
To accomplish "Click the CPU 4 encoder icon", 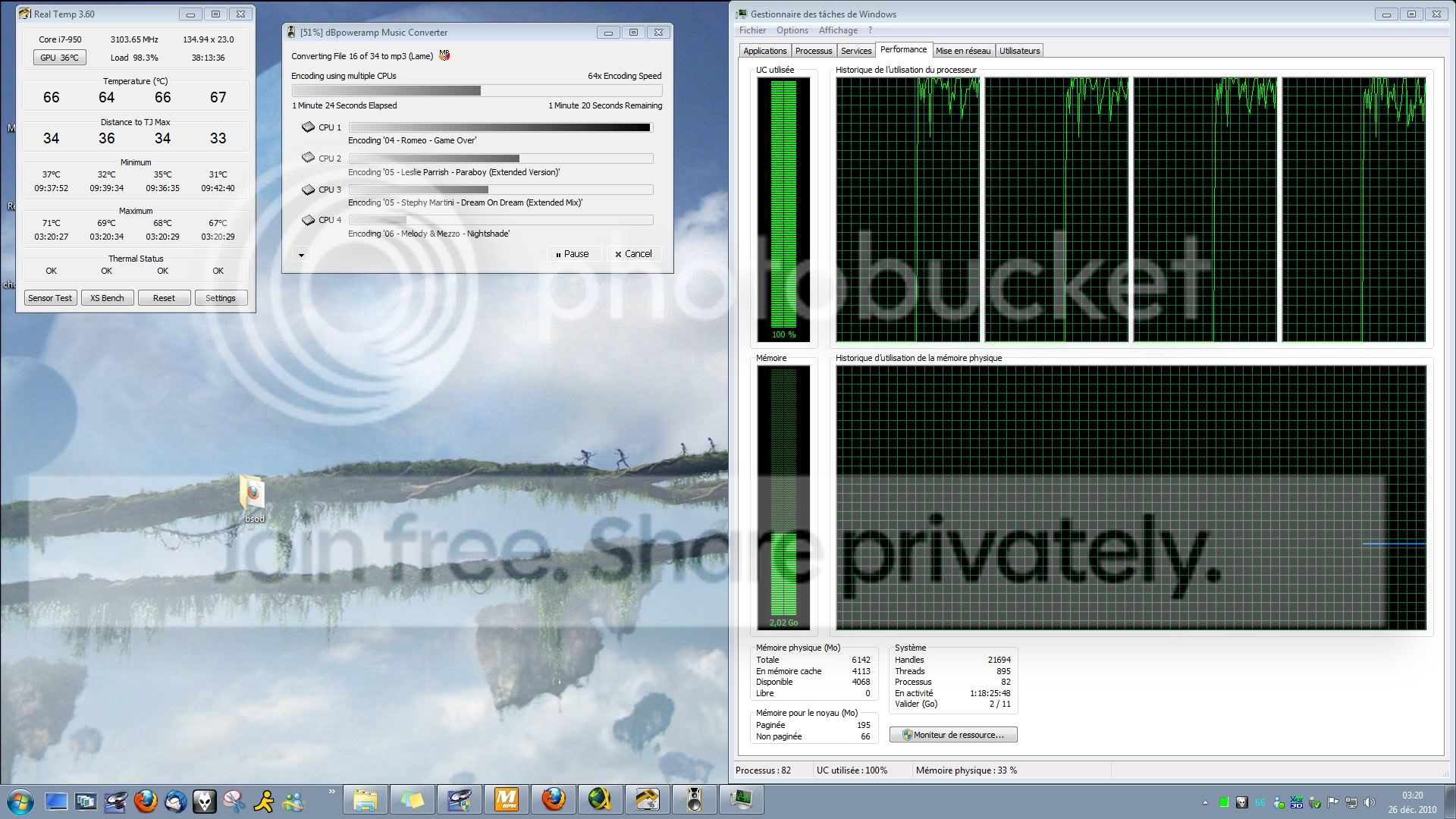I will [308, 220].
